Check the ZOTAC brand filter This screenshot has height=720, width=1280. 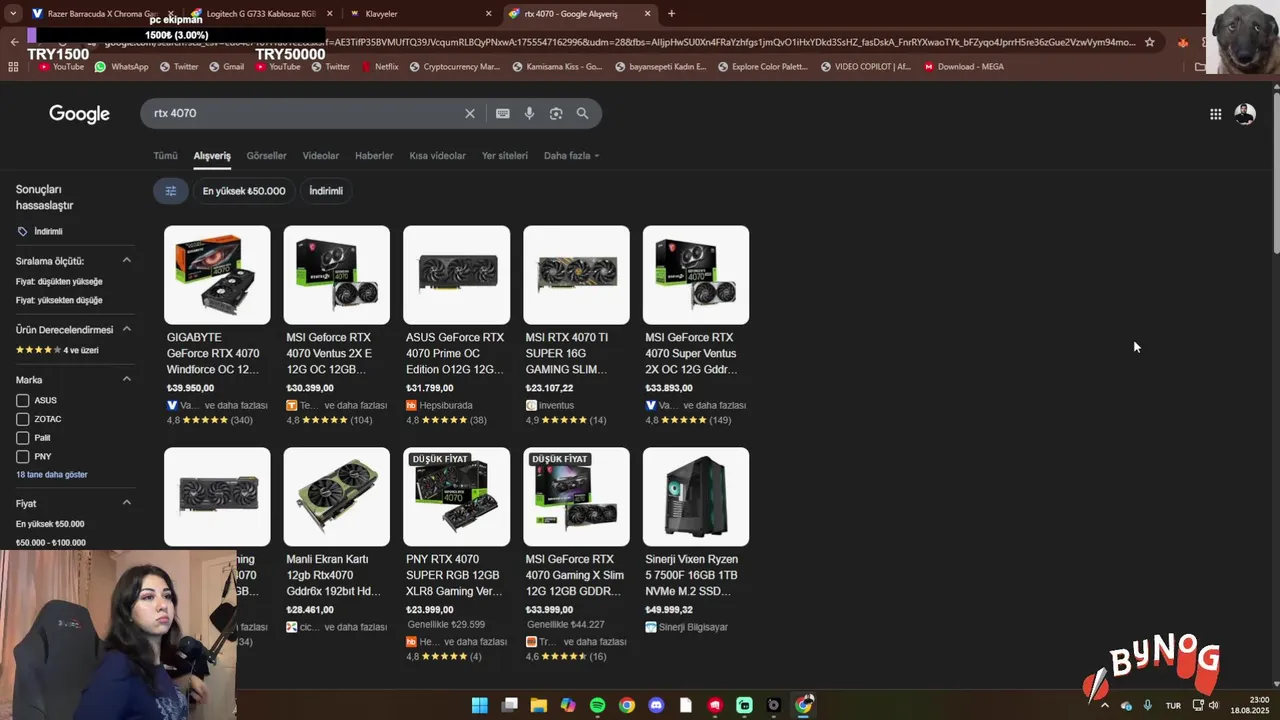click(23, 419)
